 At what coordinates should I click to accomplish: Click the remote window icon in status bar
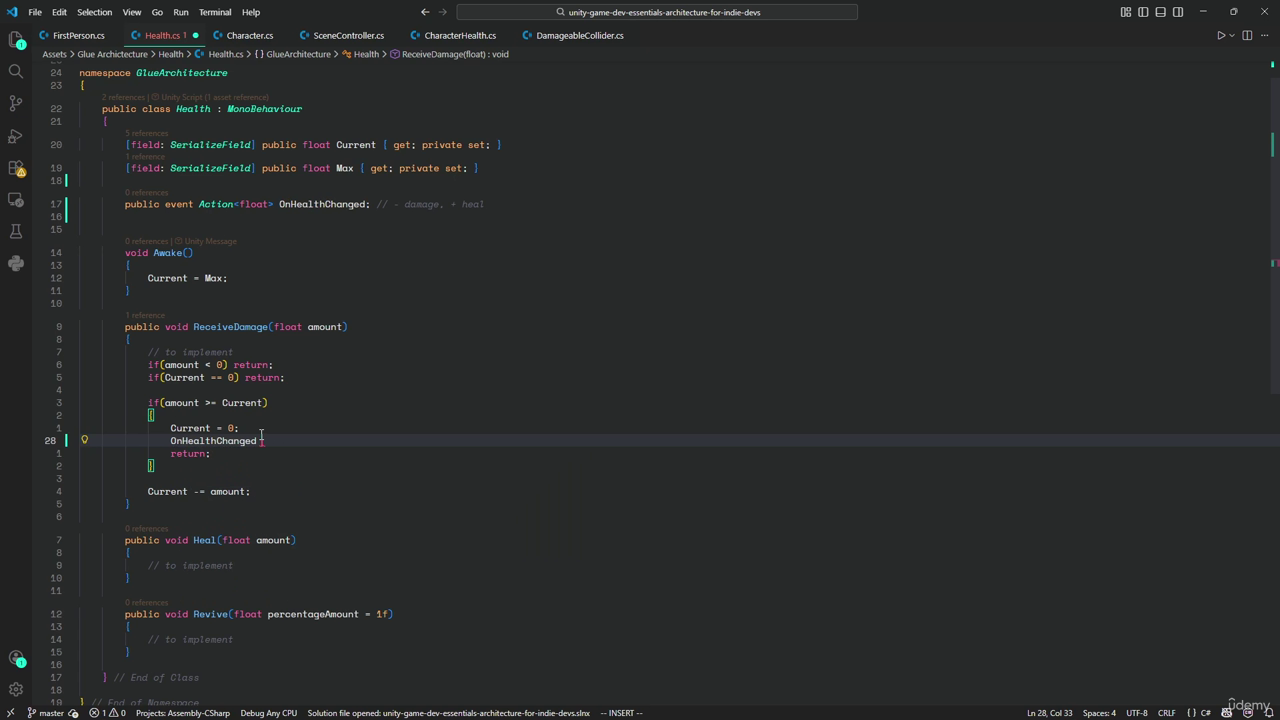[x=10, y=713]
